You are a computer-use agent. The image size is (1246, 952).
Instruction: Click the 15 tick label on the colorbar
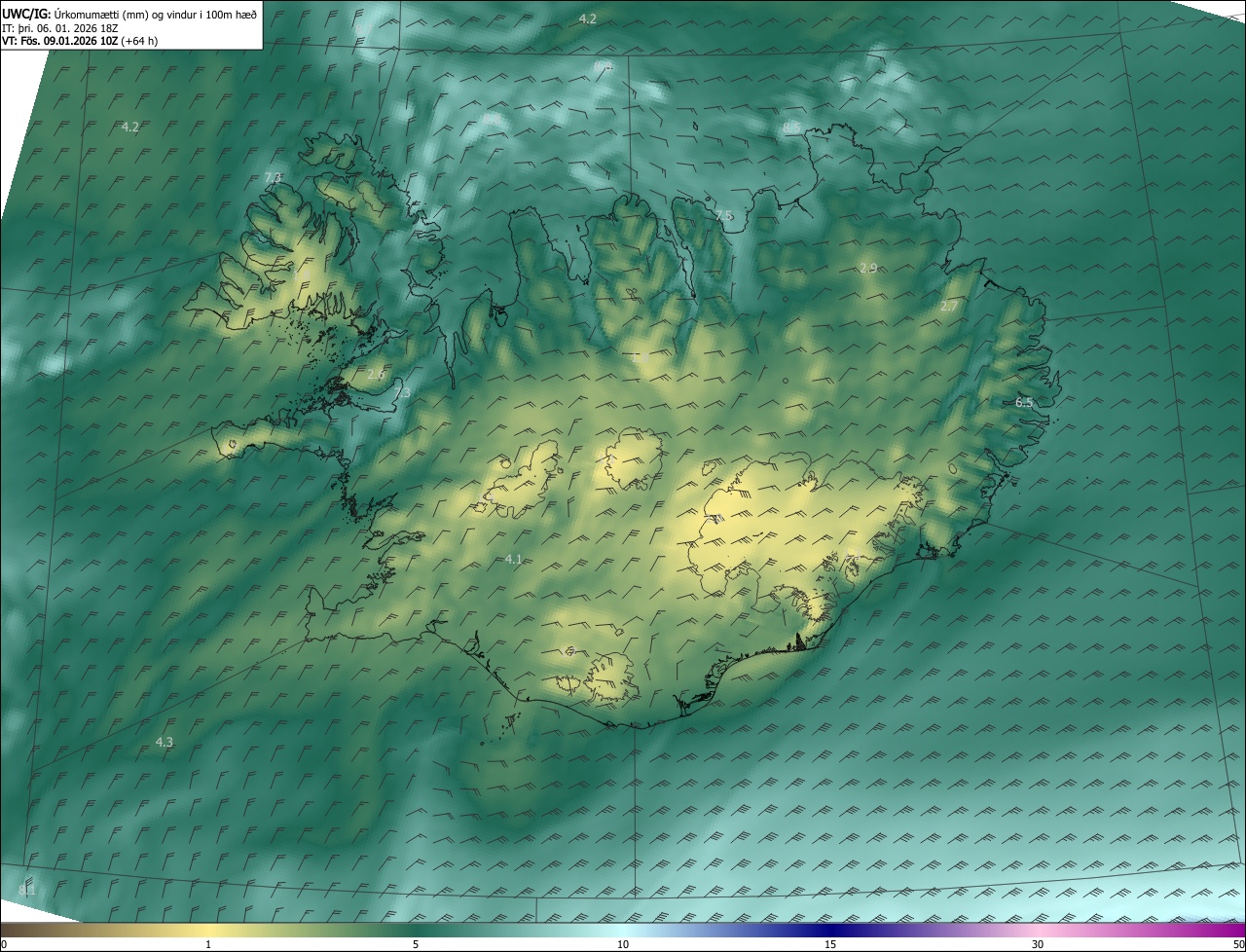pos(830,945)
